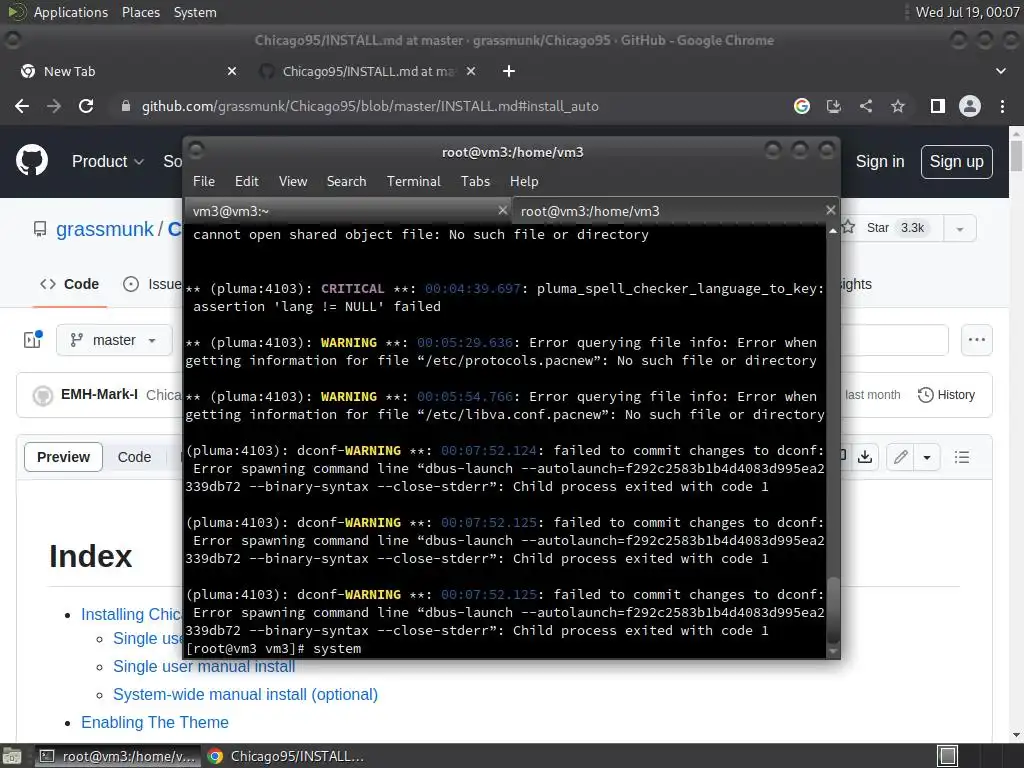Click terminal scrollbar down arrow
This screenshot has width=1024, height=768.
coord(833,651)
